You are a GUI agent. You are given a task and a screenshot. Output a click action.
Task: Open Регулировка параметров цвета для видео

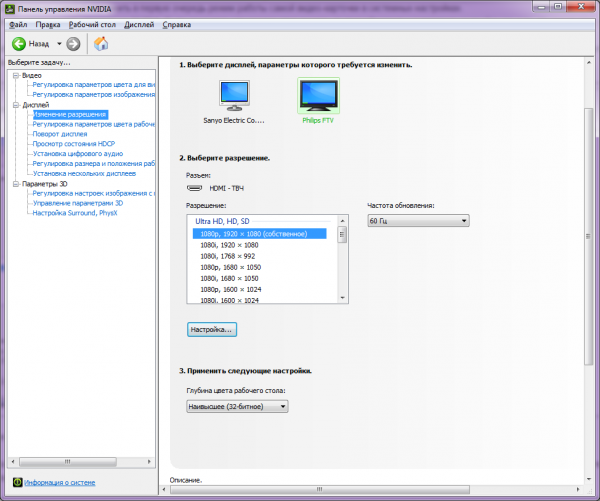tap(94, 85)
